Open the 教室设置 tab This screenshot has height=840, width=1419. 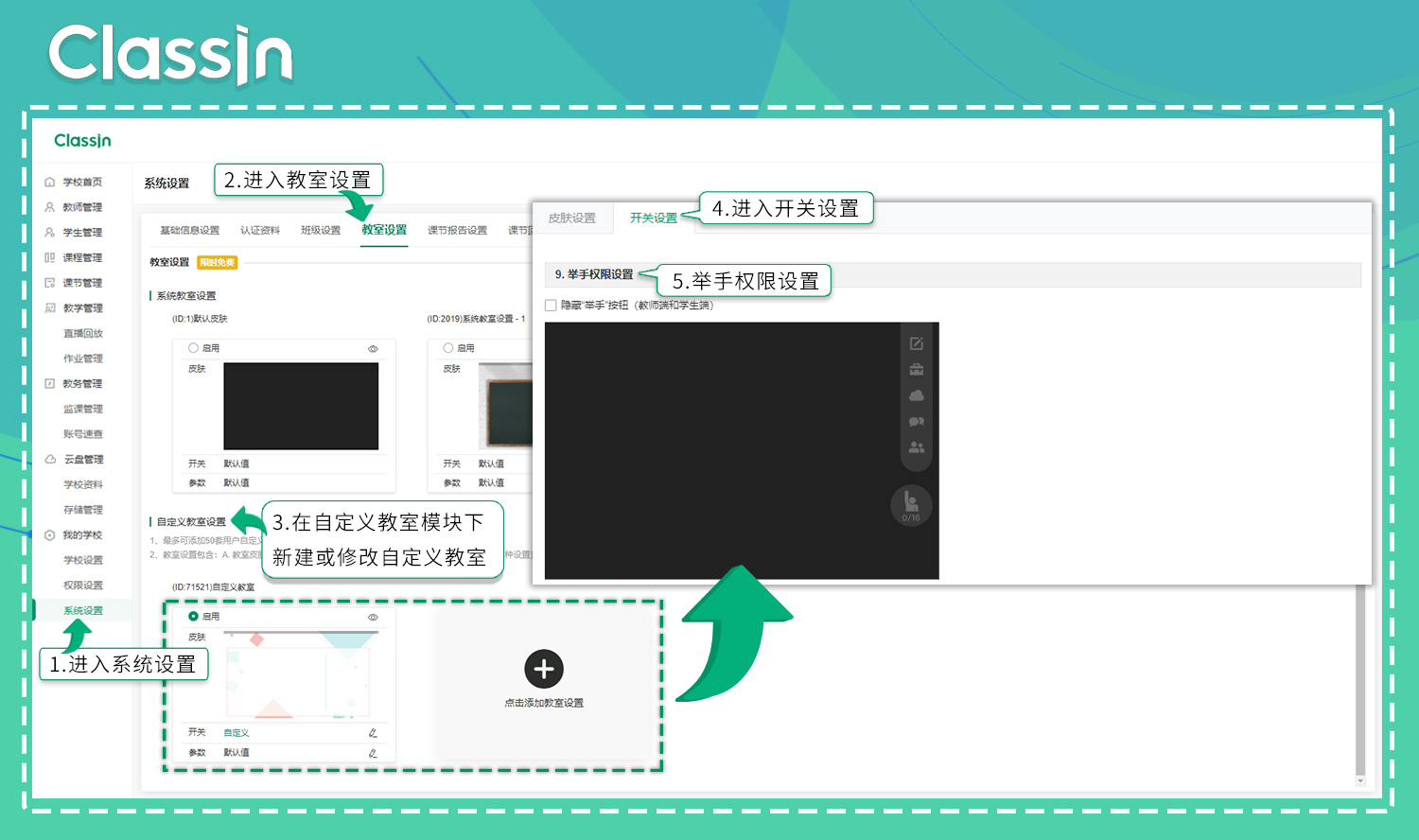click(384, 230)
